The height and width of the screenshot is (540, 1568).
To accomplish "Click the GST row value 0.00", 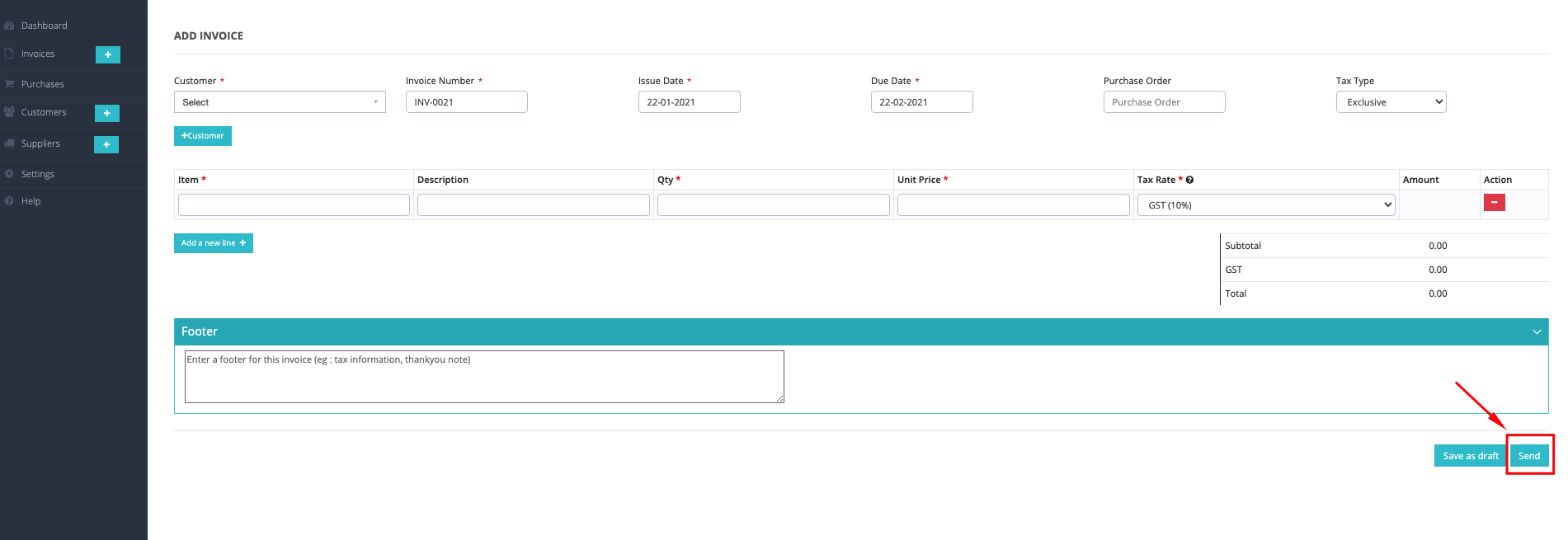I will click(1438, 270).
